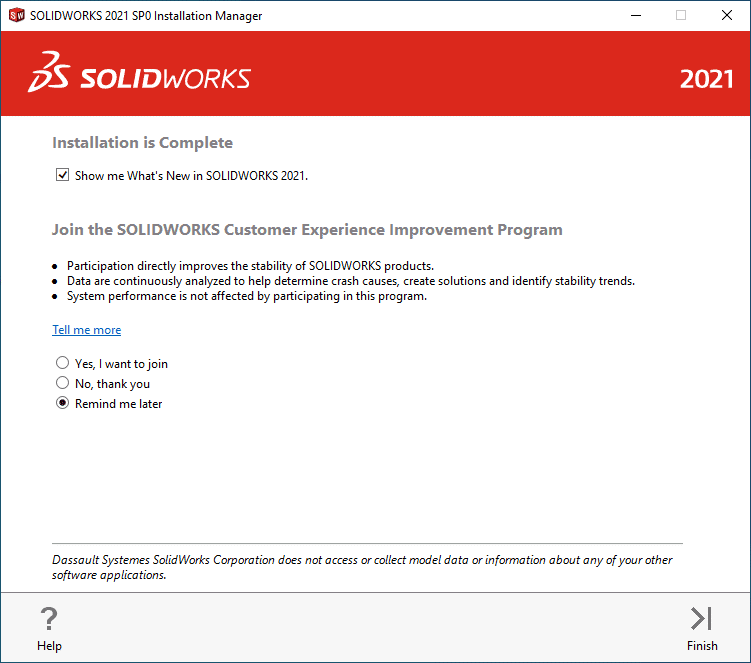
Task: Click the Dassault Systemes disclaimer text
Action: pyautogui.click(x=362, y=567)
